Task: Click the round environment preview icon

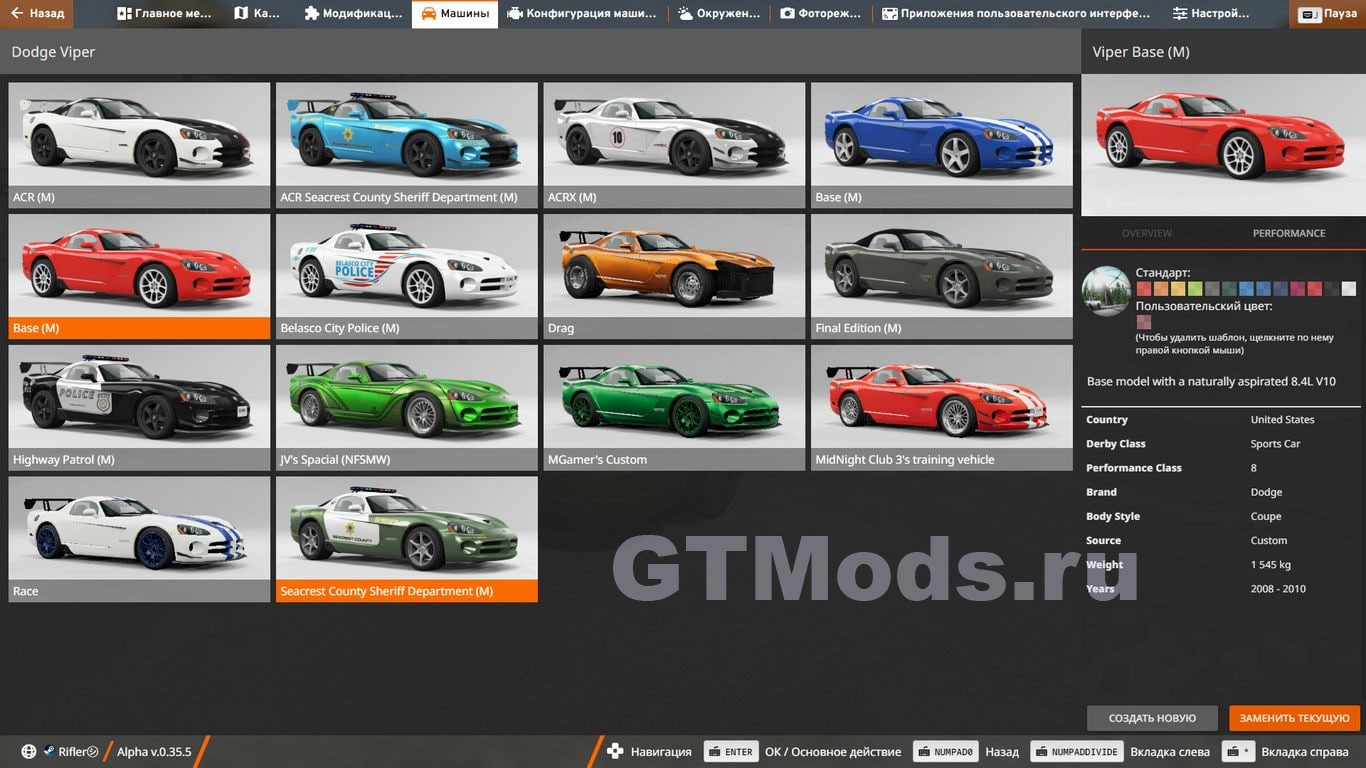Action: click(x=1106, y=291)
